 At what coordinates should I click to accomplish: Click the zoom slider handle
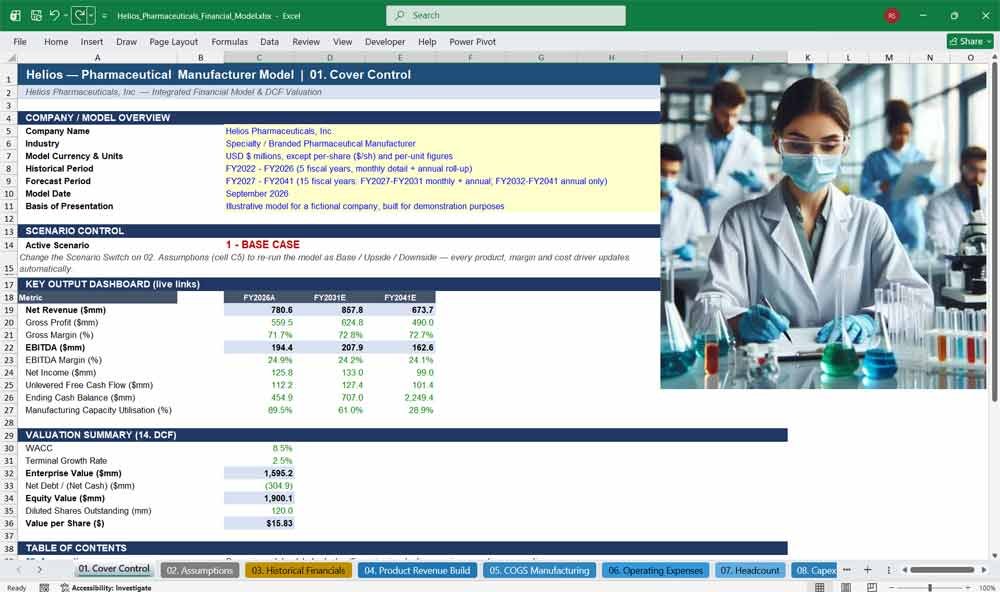930,587
